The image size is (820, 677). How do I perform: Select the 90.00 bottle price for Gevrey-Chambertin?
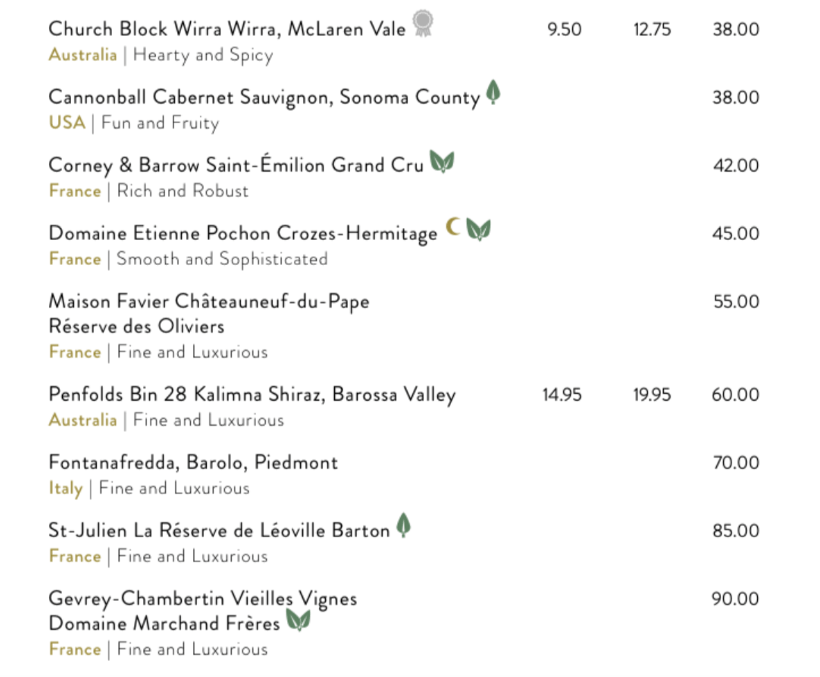tap(735, 599)
